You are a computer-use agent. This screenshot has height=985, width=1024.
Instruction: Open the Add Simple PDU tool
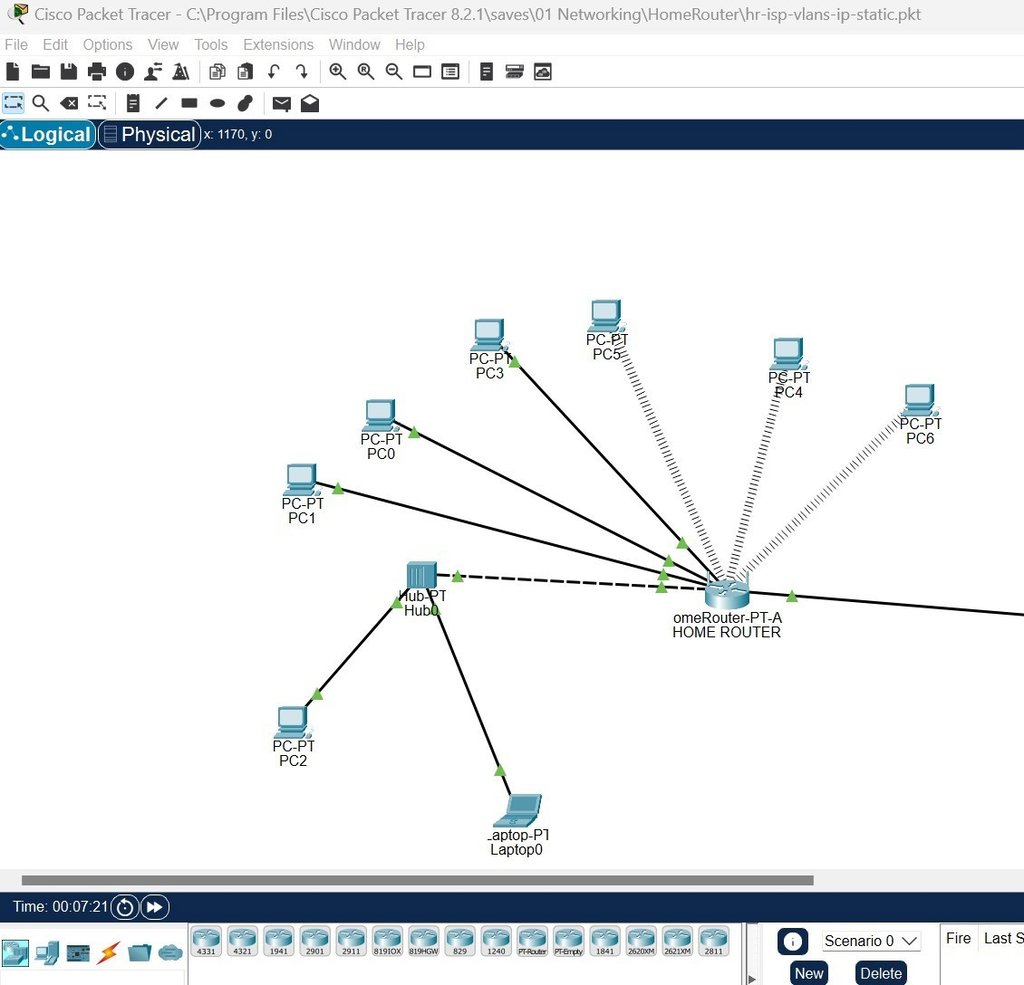[x=281, y=103]
